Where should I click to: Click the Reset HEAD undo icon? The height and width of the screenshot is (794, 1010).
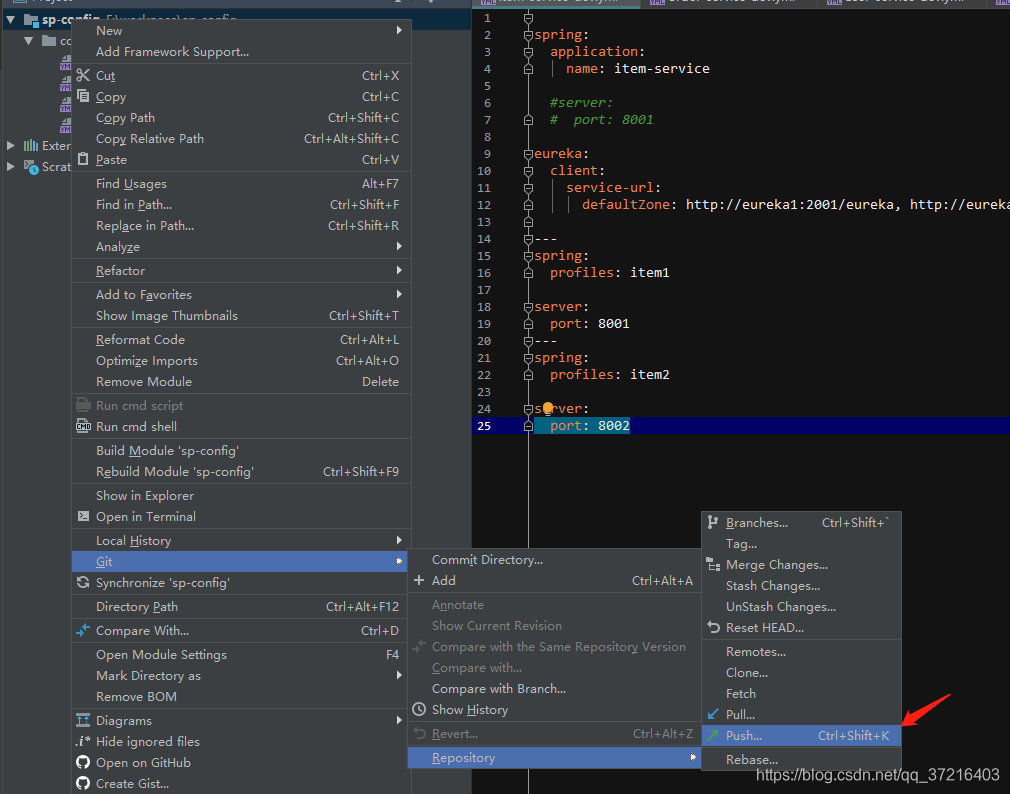point(713,627)
